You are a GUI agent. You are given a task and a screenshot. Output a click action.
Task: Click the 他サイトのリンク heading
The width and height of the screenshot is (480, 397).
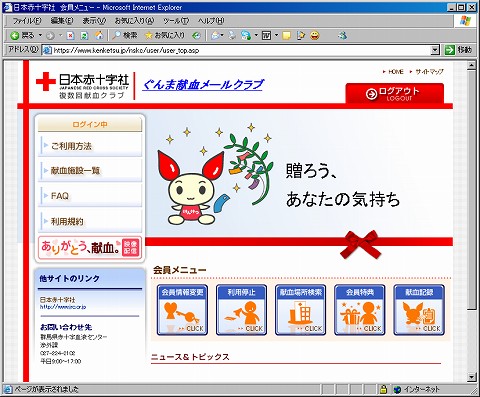coord(69,279)
